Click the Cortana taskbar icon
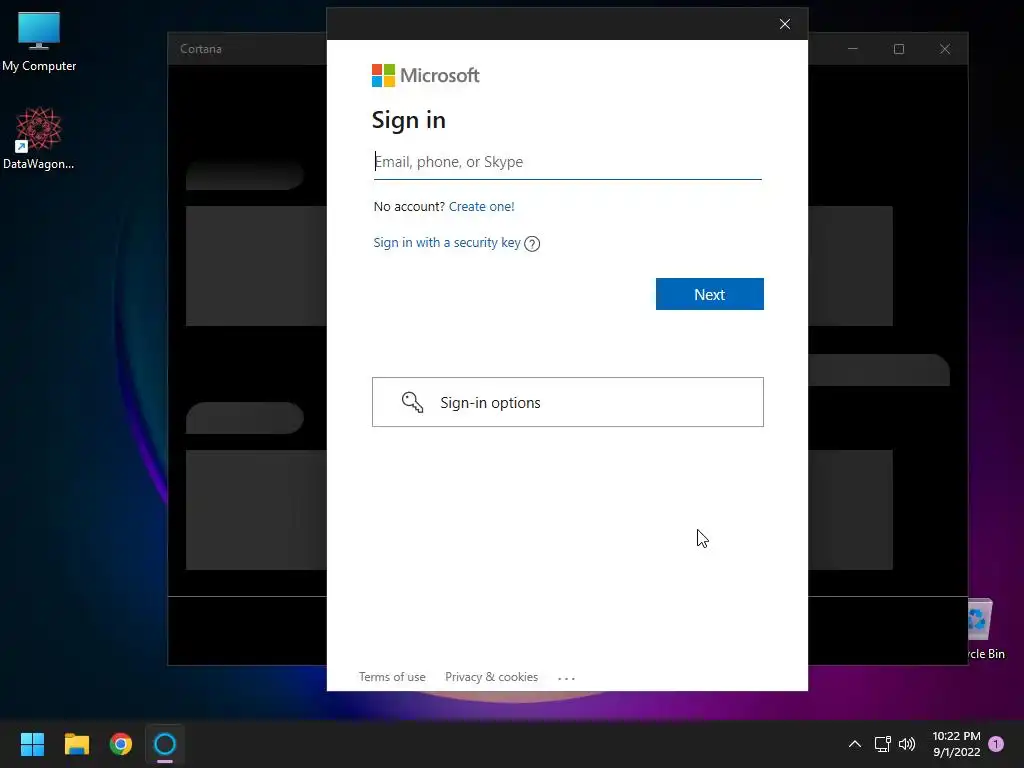 [165, 744]
